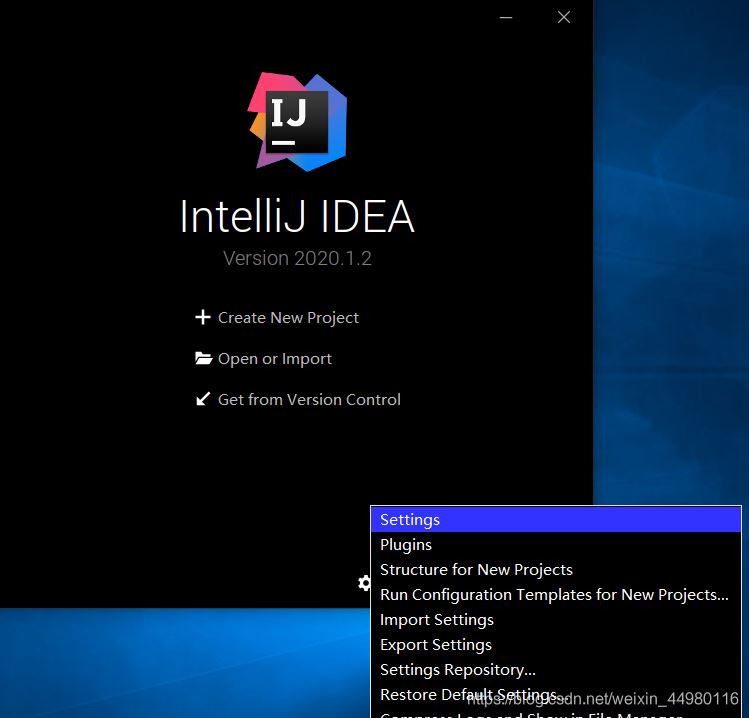
Task: Minimize the IntelliJ IDEA welcome window
Action: point(506,17)
